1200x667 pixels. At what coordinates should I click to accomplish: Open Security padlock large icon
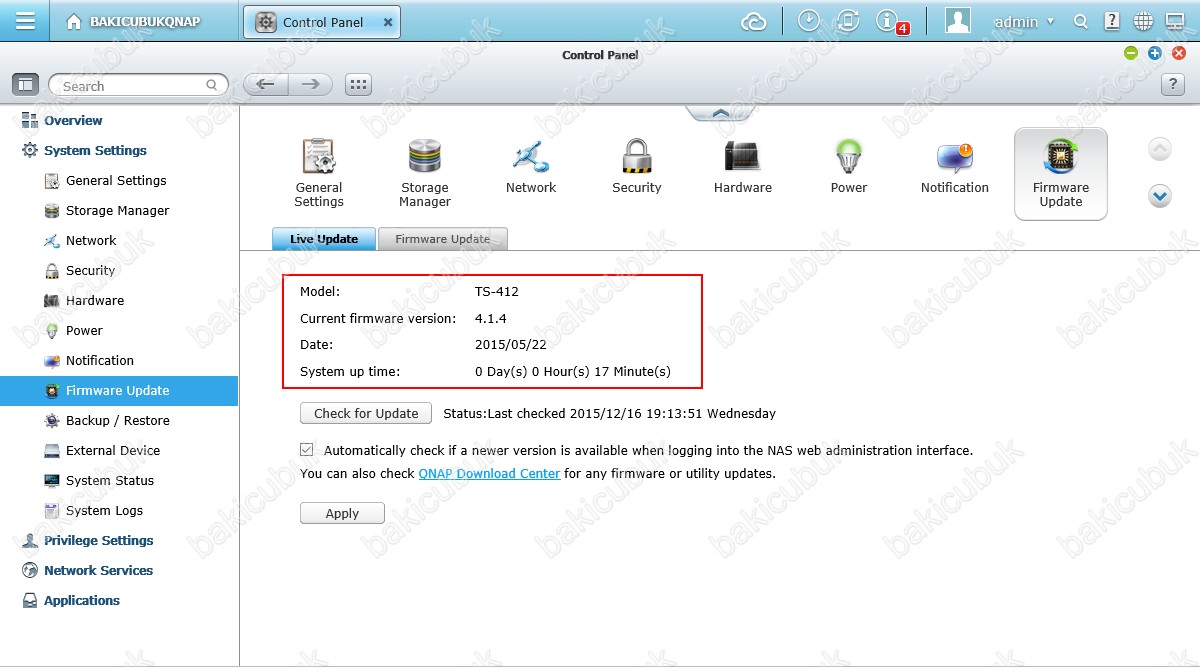click(x=637, y=166)
